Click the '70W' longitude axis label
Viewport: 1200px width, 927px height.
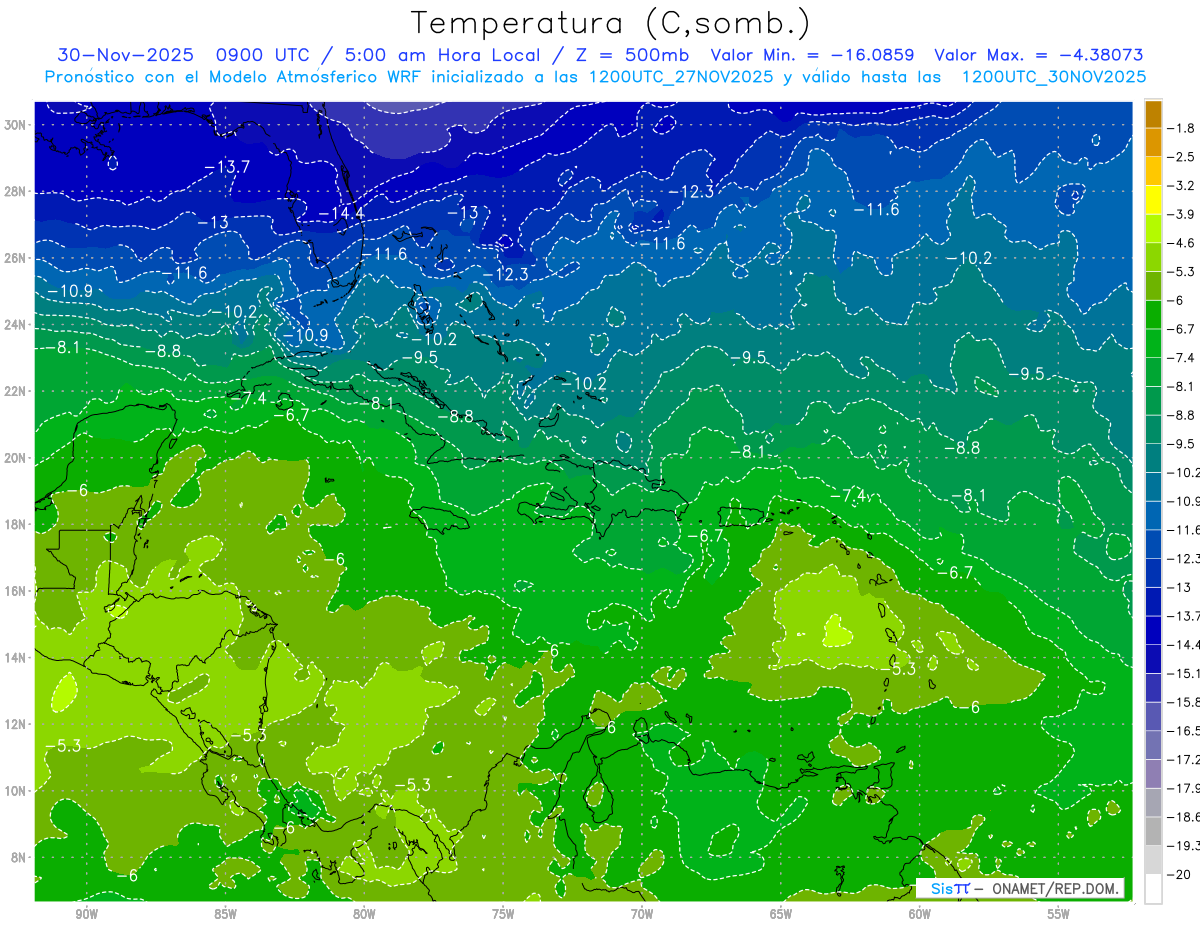pyautogui.click(x=642, y=914)
